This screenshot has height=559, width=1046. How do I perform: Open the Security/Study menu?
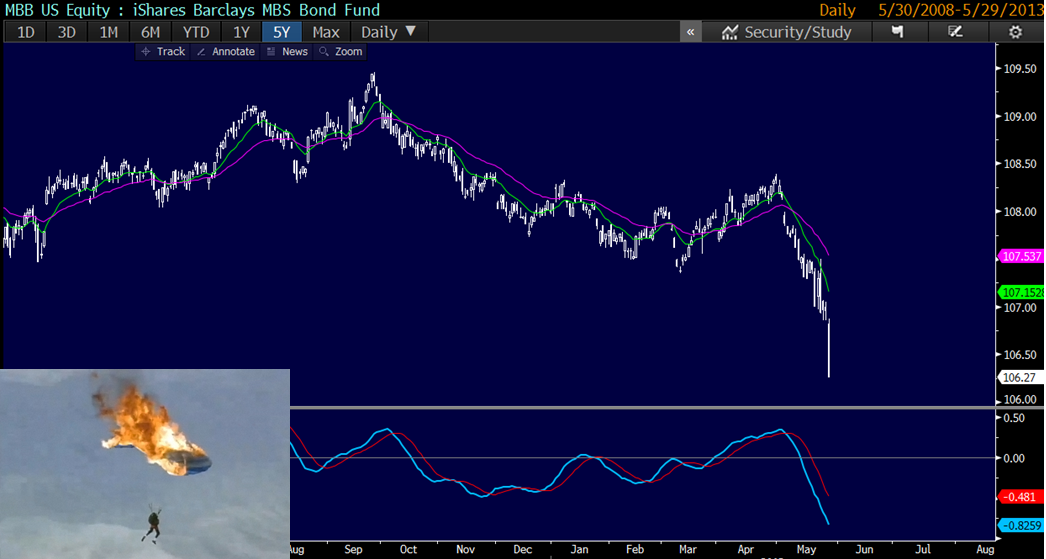coord(787,32)
